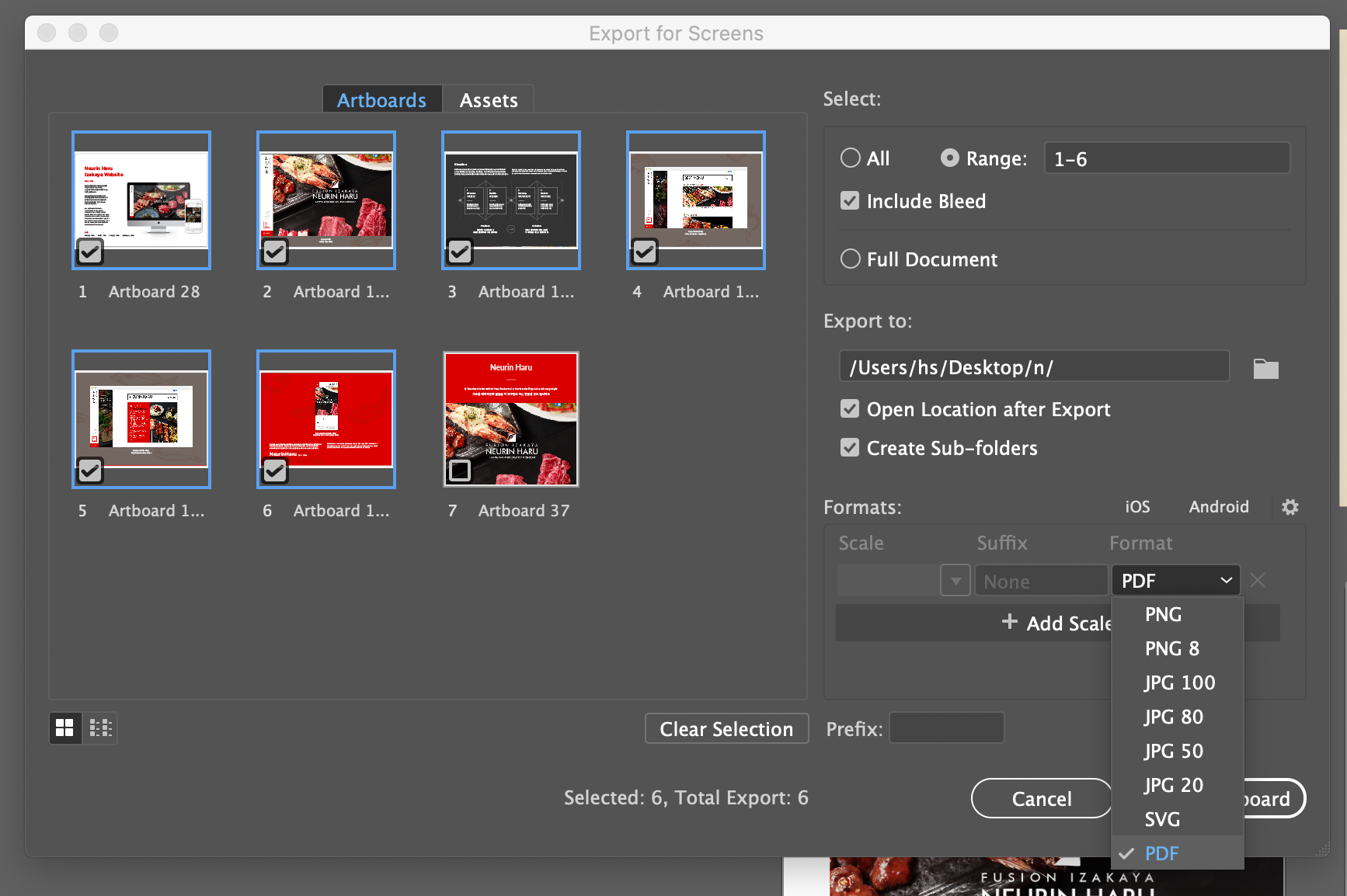The image size is (1347, 896).
Task: Choose the Full Document option
Action: 851,259
